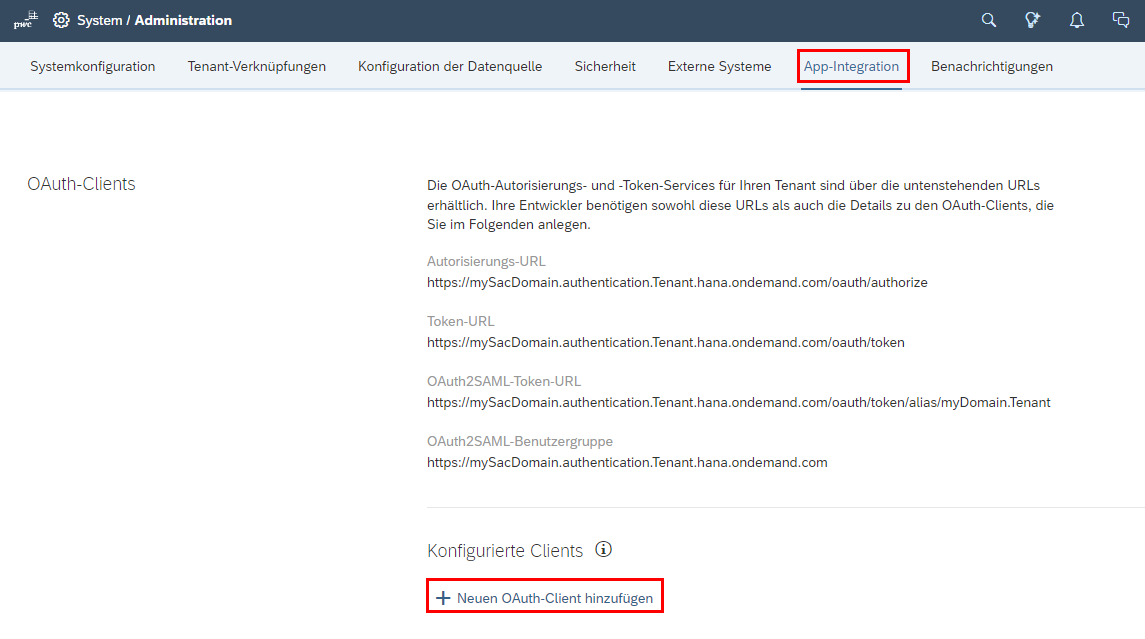Click the System / Administration breadcrumb title
Screen dimensions: 1145x639
pyautogui.click(x=154, y=20)
